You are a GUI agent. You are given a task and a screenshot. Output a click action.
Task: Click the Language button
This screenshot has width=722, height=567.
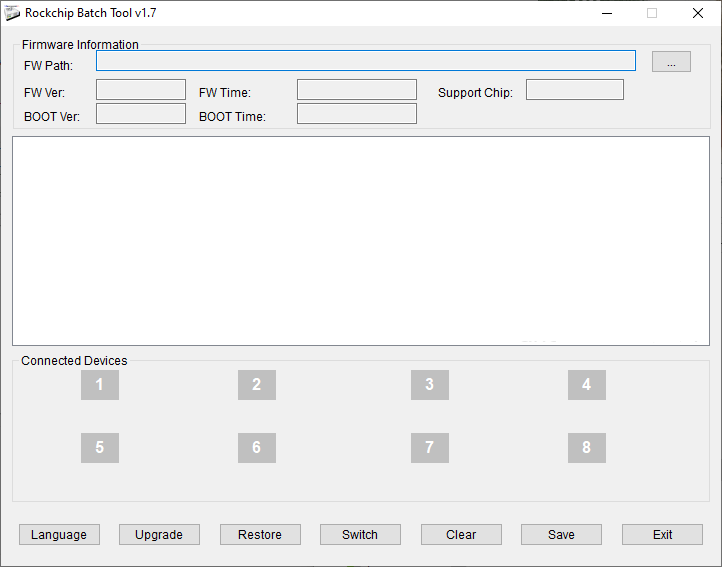point(59,535)
